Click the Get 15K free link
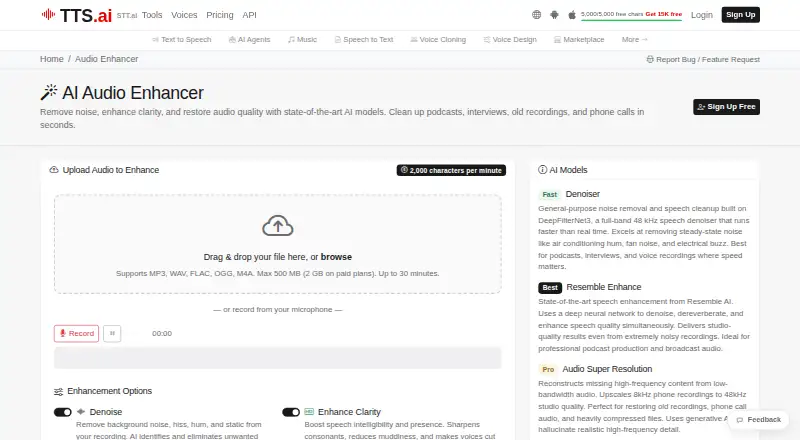 click(663, 14)
